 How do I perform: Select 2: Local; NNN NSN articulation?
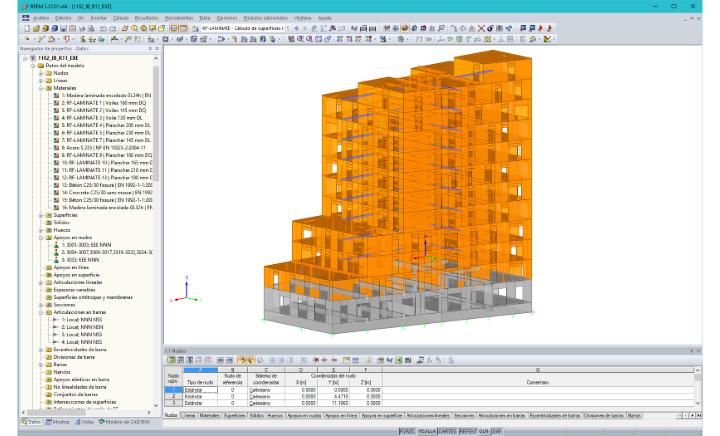pyautogui.click(x=82, y=327)
